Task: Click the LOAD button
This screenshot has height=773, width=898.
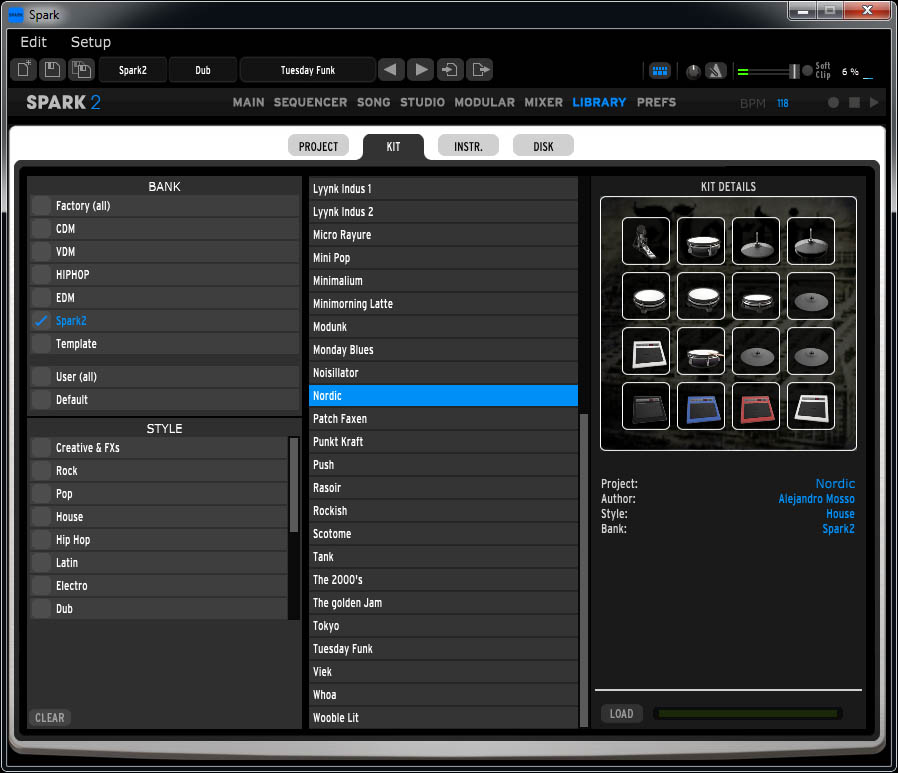Action: [x=622, y=713]
